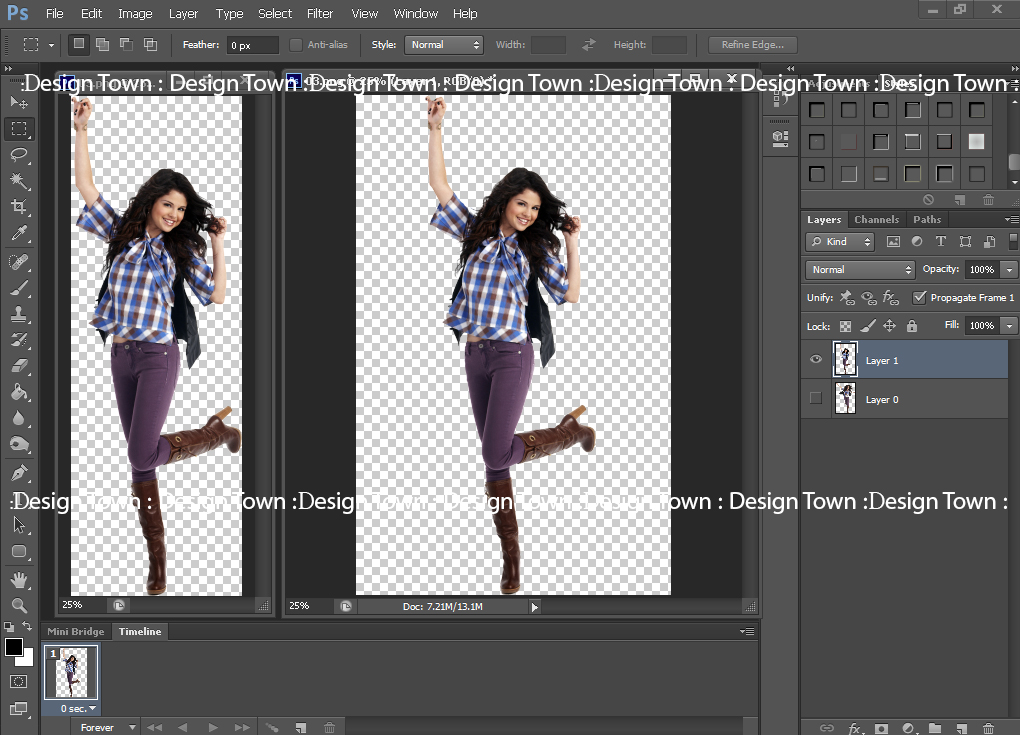Click the Refine Edge button
Screen dimensions: 1020x735
click(x=752, y=45)
